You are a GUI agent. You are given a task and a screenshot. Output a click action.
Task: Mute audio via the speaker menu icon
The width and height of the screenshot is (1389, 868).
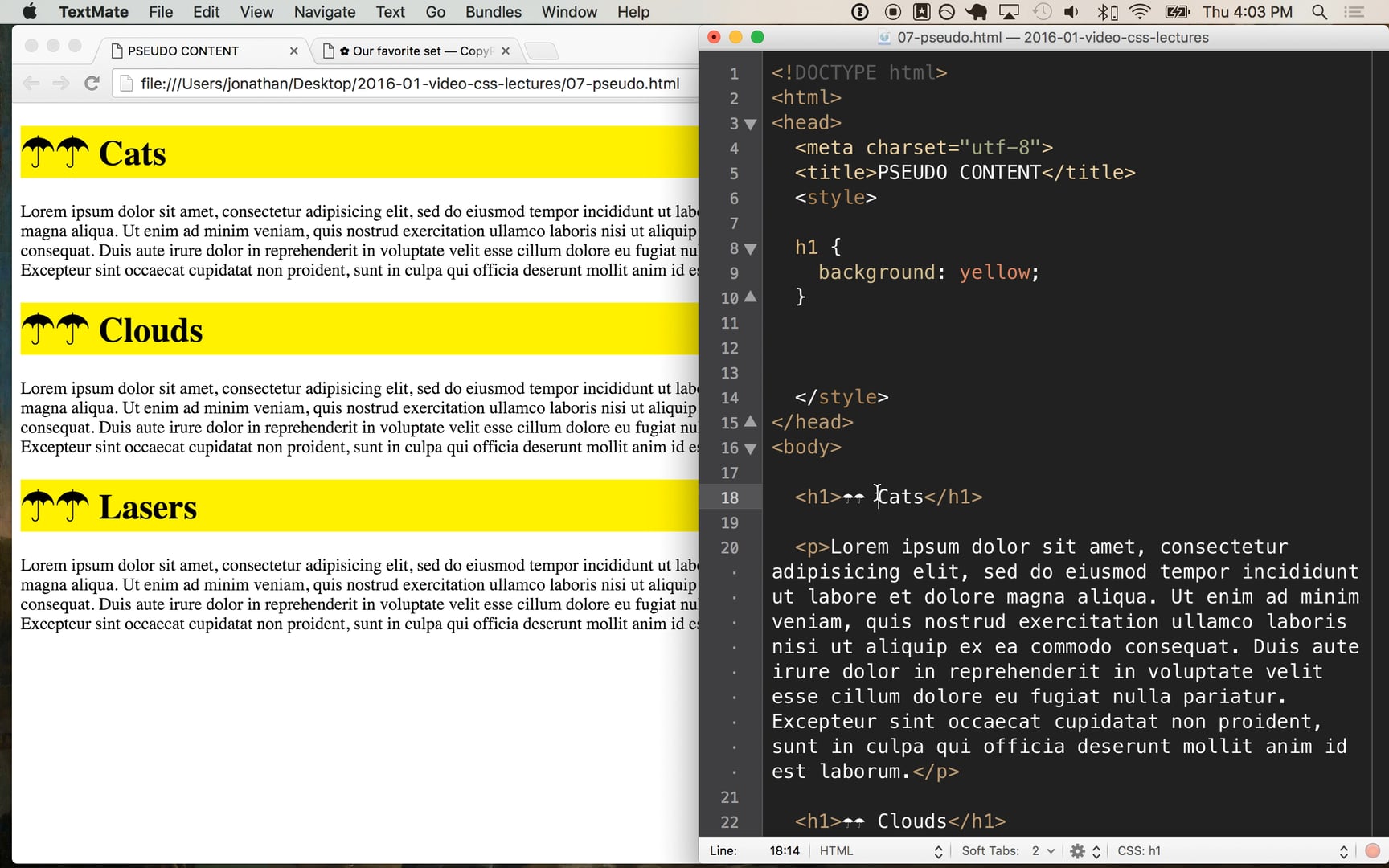point(1071,12)
